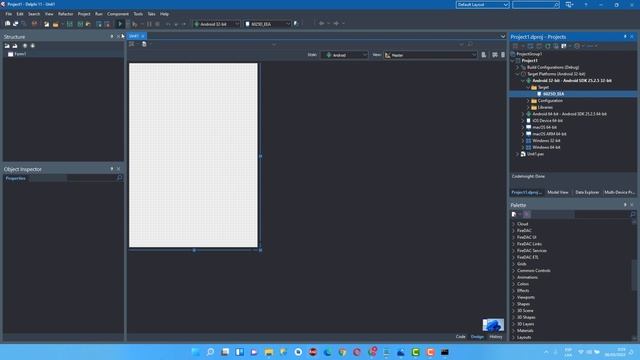
Task: Expand the Windows 32-bit platform node
Action: point(523,141)
